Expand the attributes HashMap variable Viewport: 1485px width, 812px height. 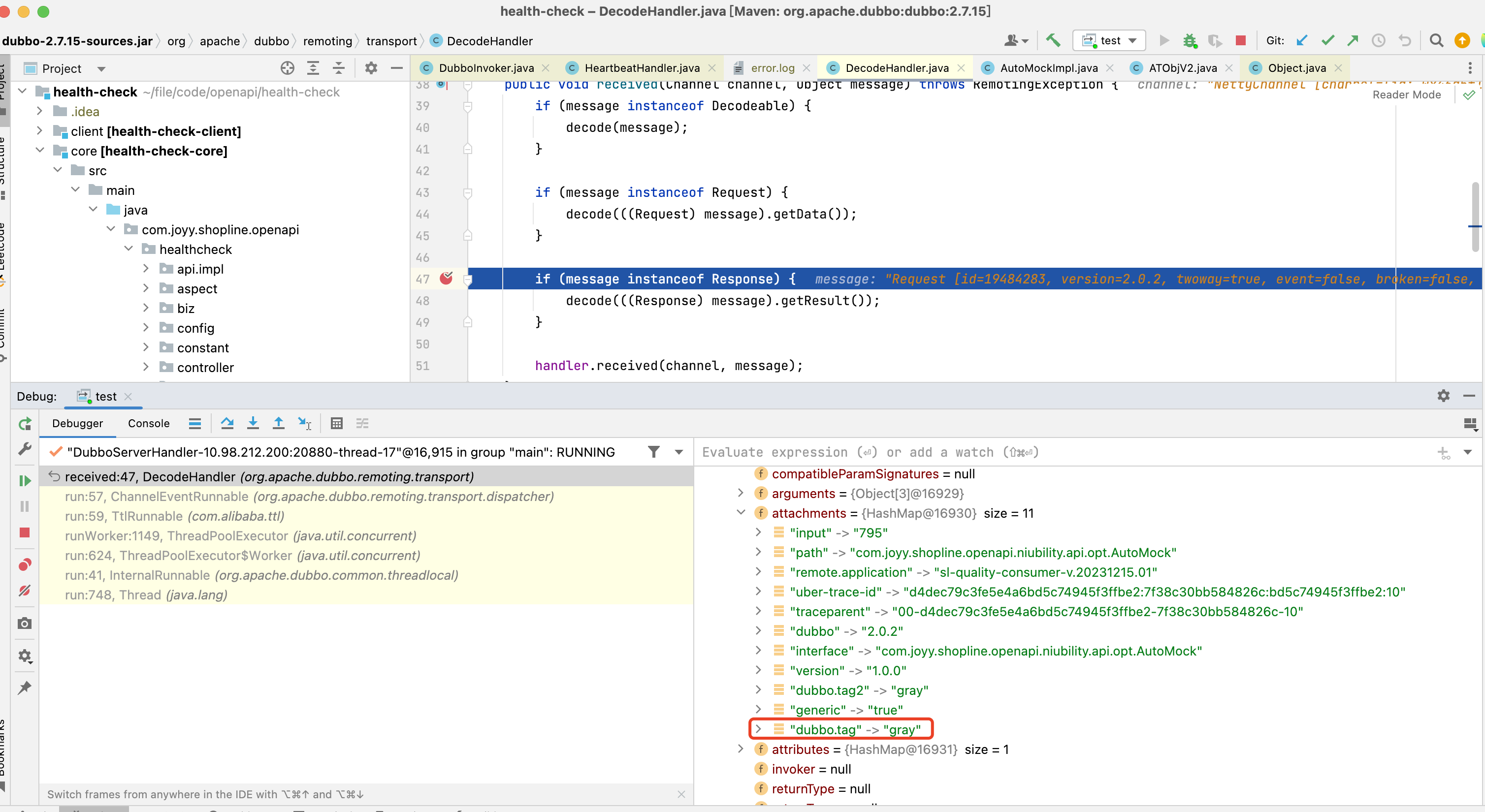[741, 749]
